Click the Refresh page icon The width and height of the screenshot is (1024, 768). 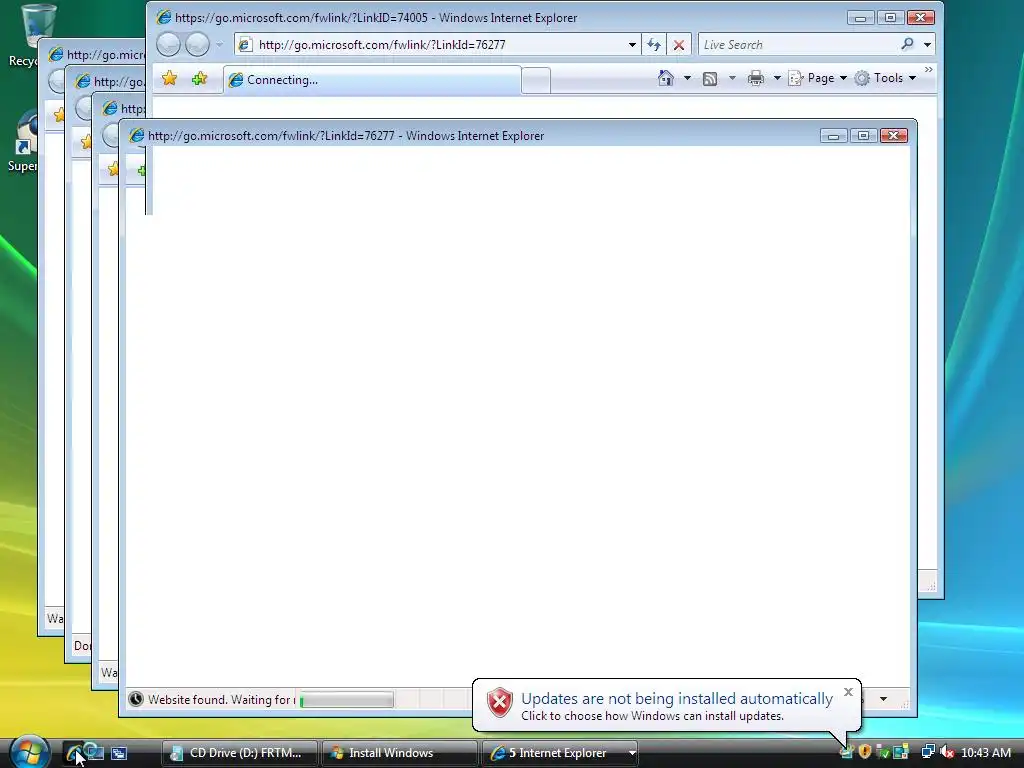pyautogui.click(x=654, y=44)
